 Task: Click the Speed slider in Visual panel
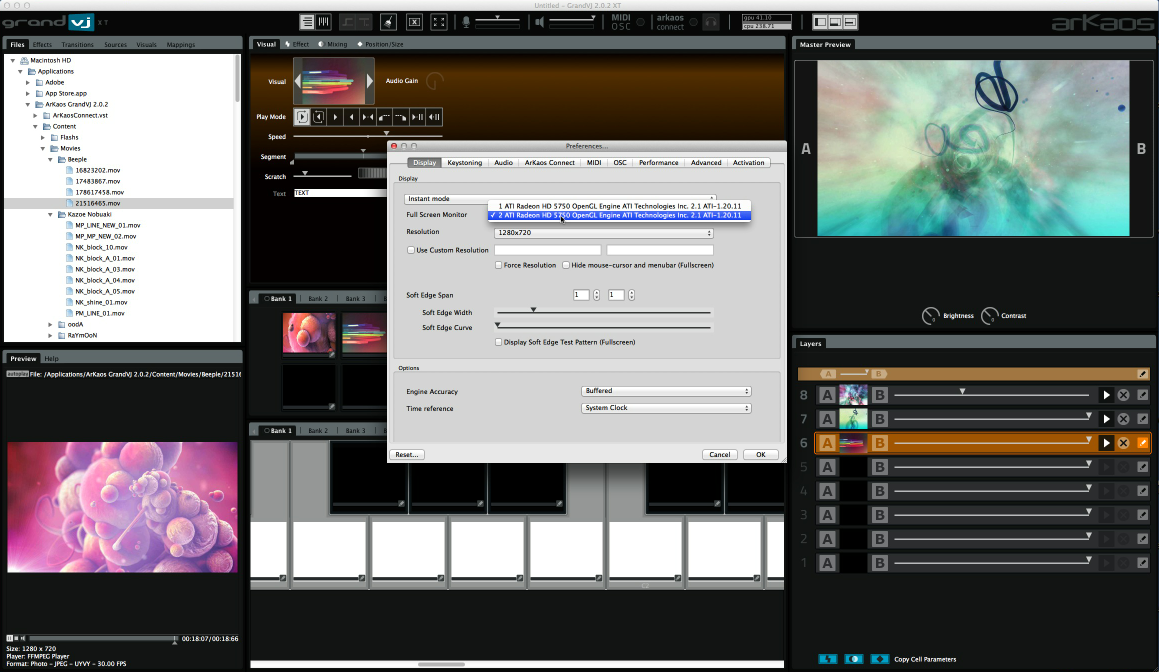pos(368,136)
